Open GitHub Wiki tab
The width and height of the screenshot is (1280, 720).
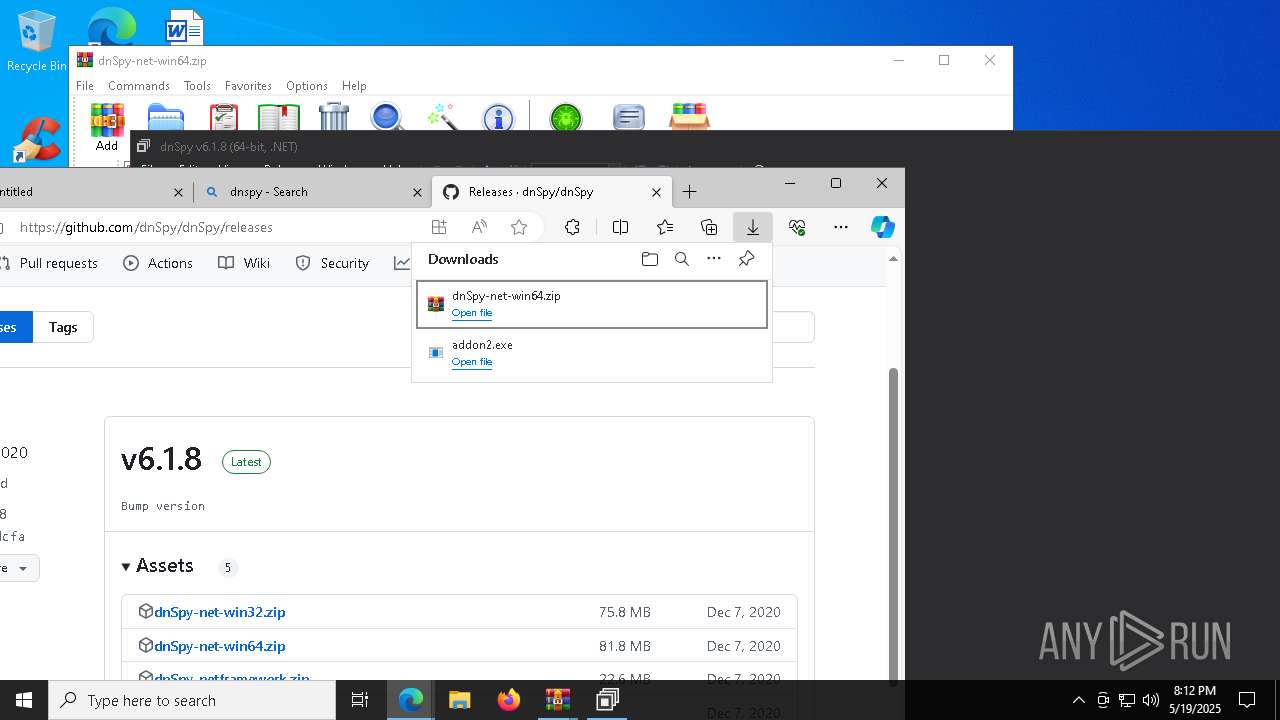coord(244,263)
